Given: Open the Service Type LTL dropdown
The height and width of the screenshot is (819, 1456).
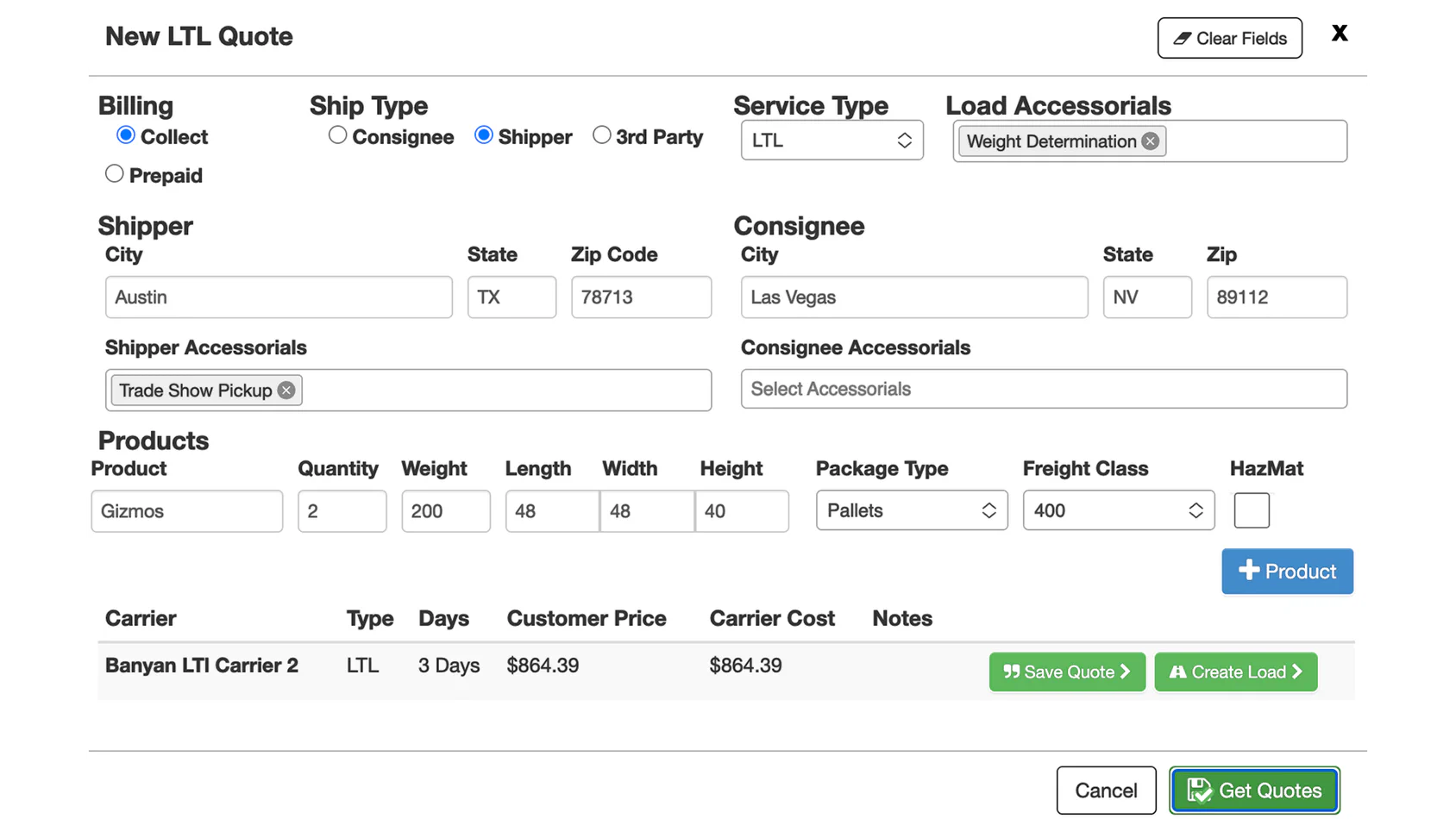Looking at the screenshot, I should (832, 141).
